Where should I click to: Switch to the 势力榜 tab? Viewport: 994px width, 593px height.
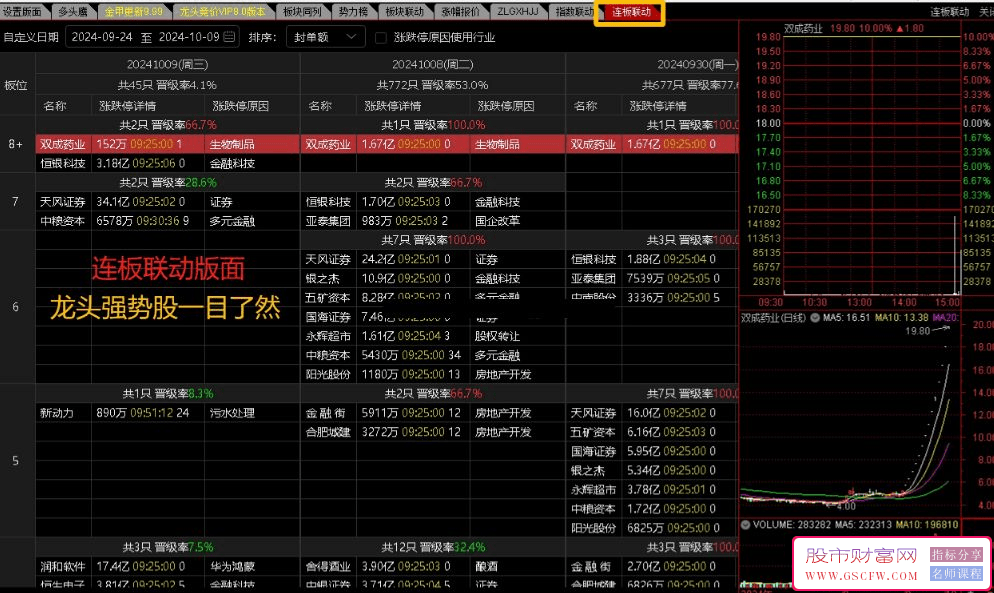tap(353, 11)
